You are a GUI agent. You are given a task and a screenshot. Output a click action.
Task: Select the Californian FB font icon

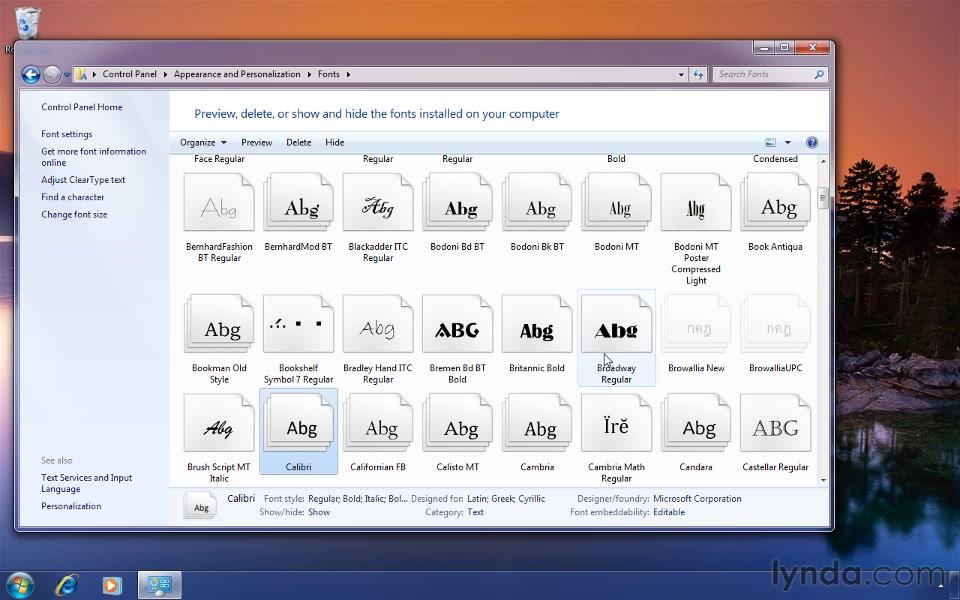[378, 423]
